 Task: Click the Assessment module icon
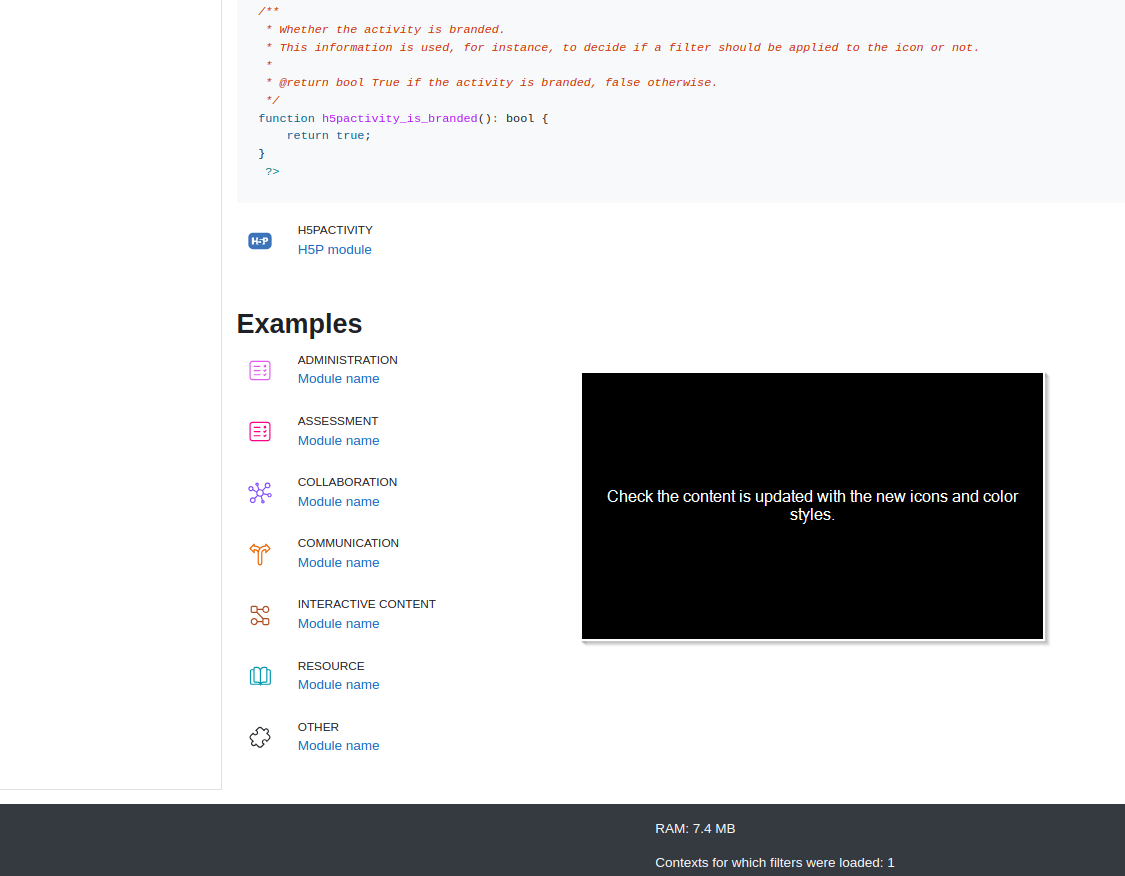pos(260,431)
